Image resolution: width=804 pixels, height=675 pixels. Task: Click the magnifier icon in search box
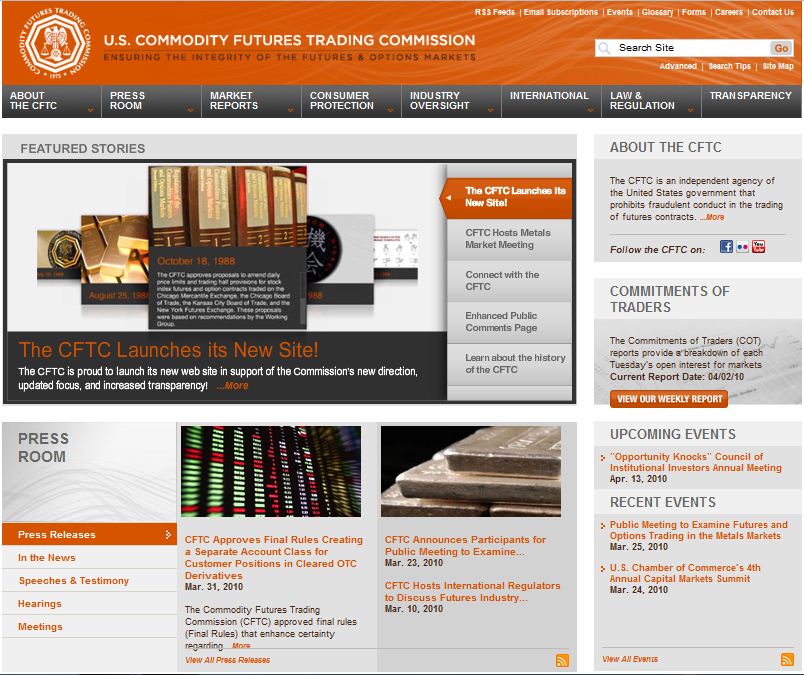pos(604,48)
